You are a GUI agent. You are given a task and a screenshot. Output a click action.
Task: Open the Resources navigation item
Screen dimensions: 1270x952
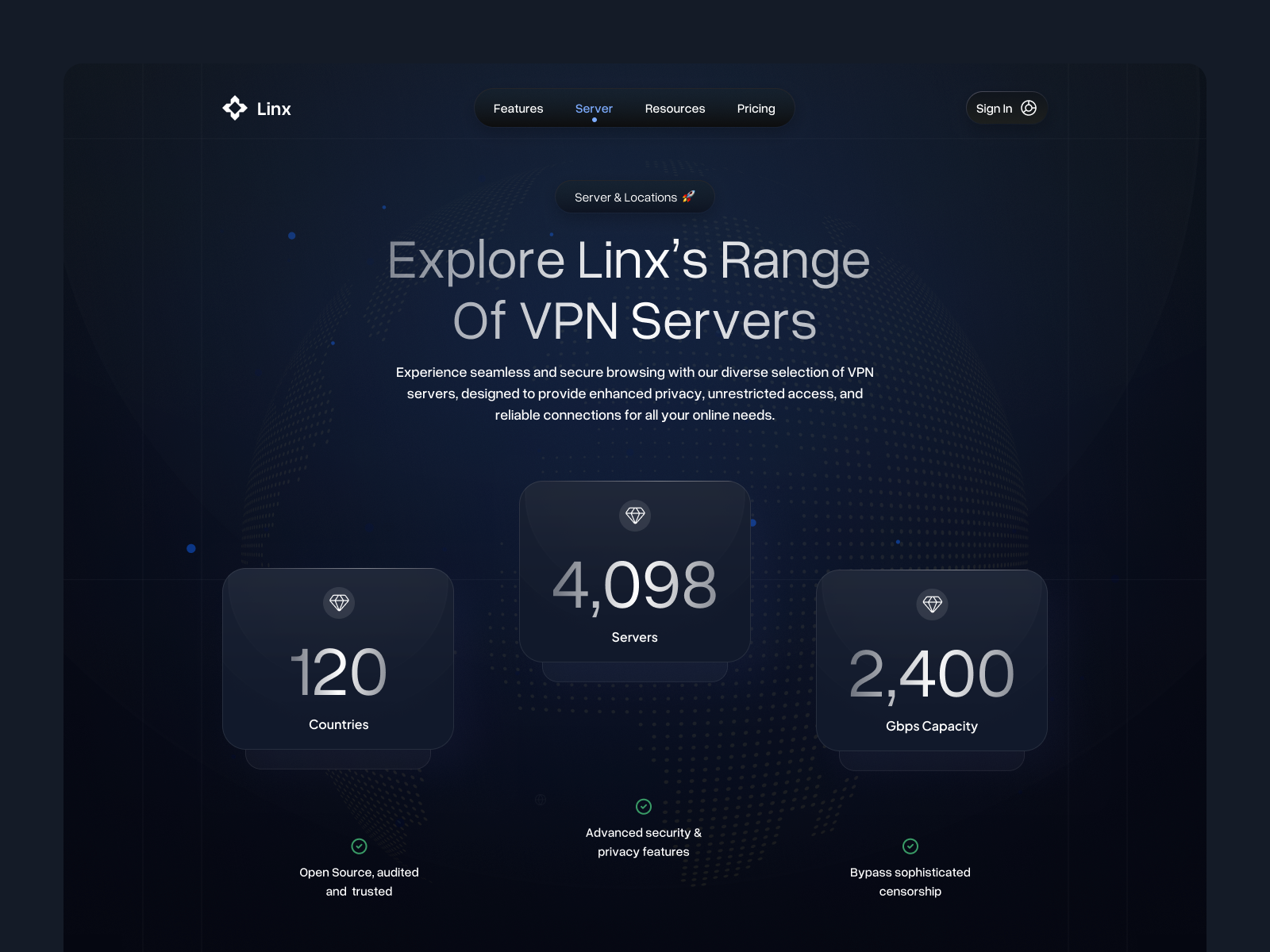(675, 108)
